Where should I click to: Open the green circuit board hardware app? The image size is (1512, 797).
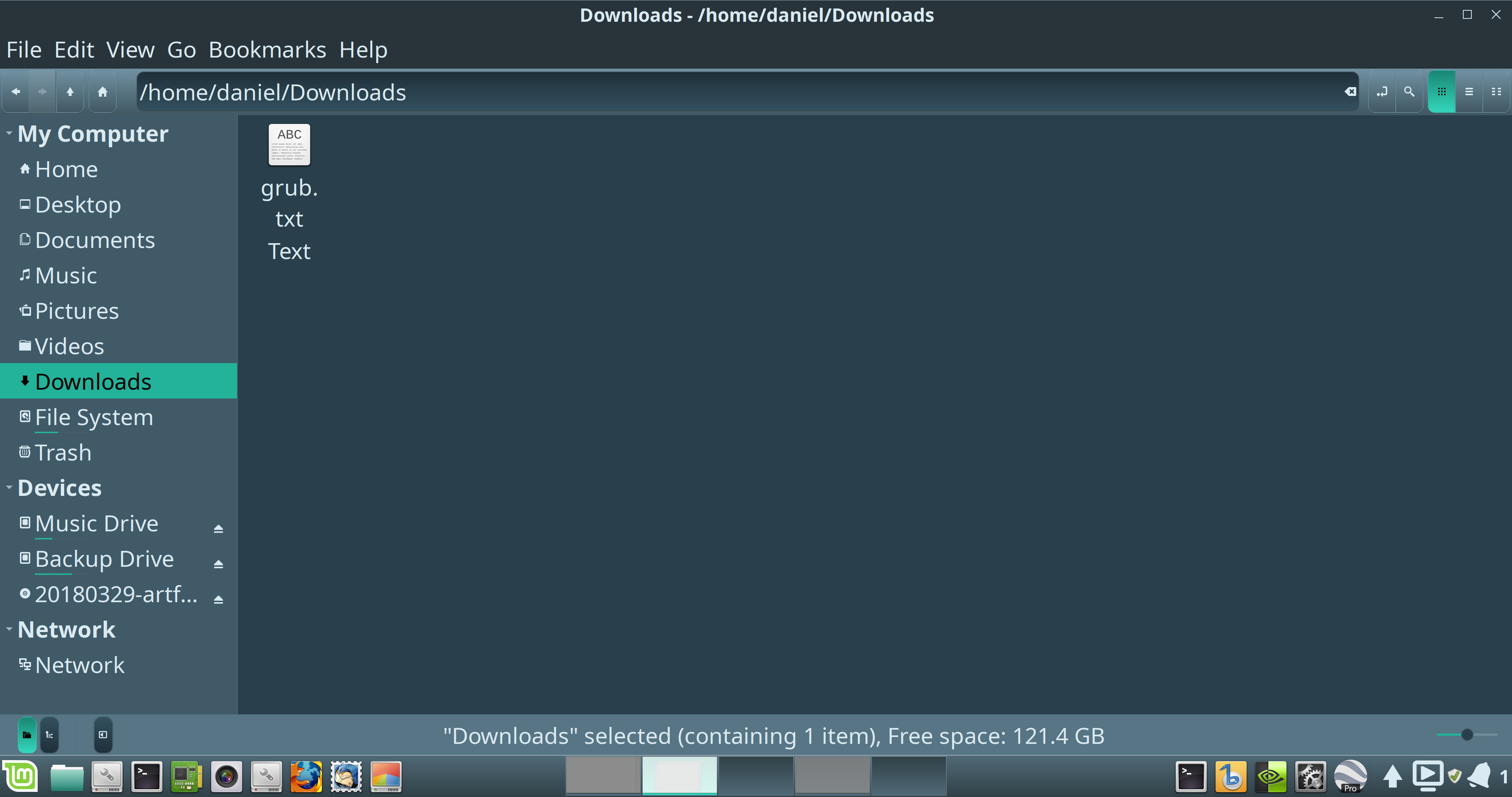pyautogui.click(x=186, y=776)
